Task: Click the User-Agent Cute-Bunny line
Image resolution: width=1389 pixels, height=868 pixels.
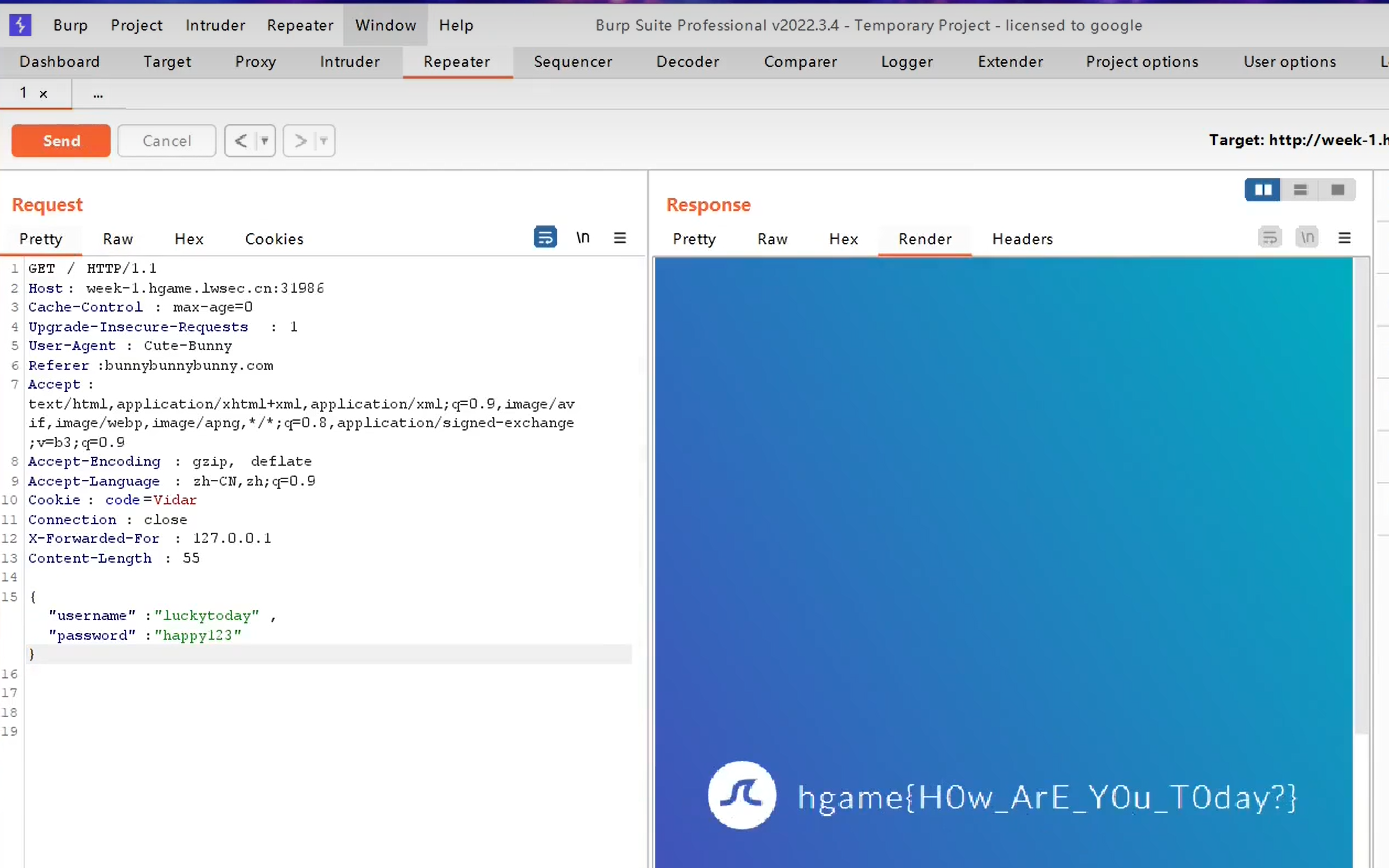Action: [x=130, y=346]
